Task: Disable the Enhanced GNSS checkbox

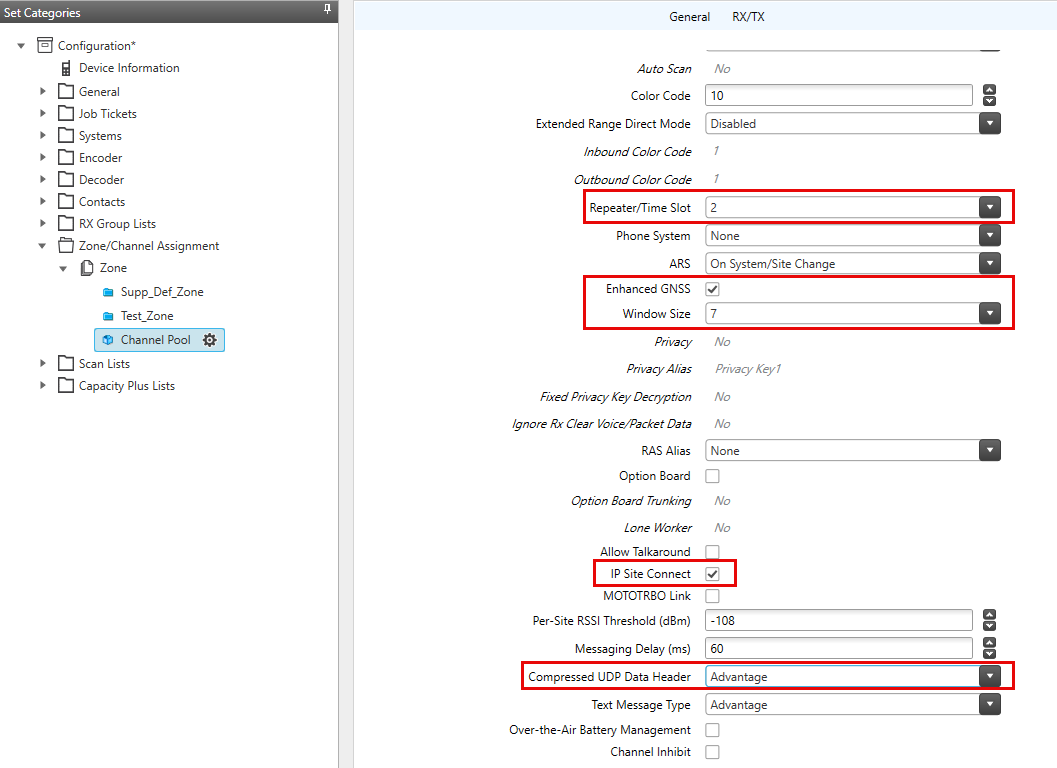Action: coord(713,288)
